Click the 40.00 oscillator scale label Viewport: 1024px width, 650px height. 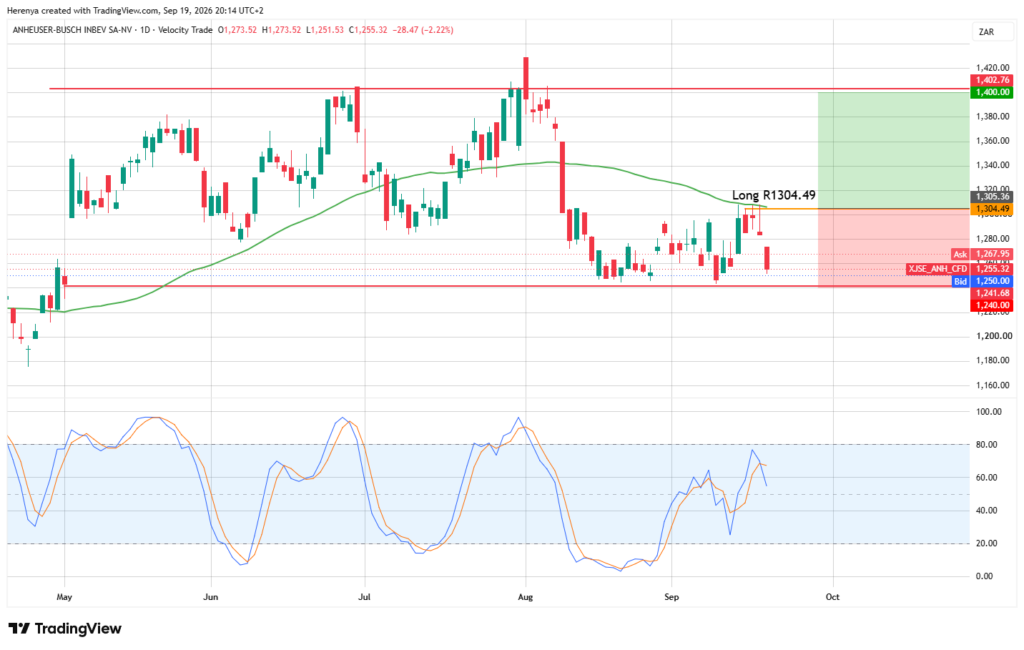point(986,510)
